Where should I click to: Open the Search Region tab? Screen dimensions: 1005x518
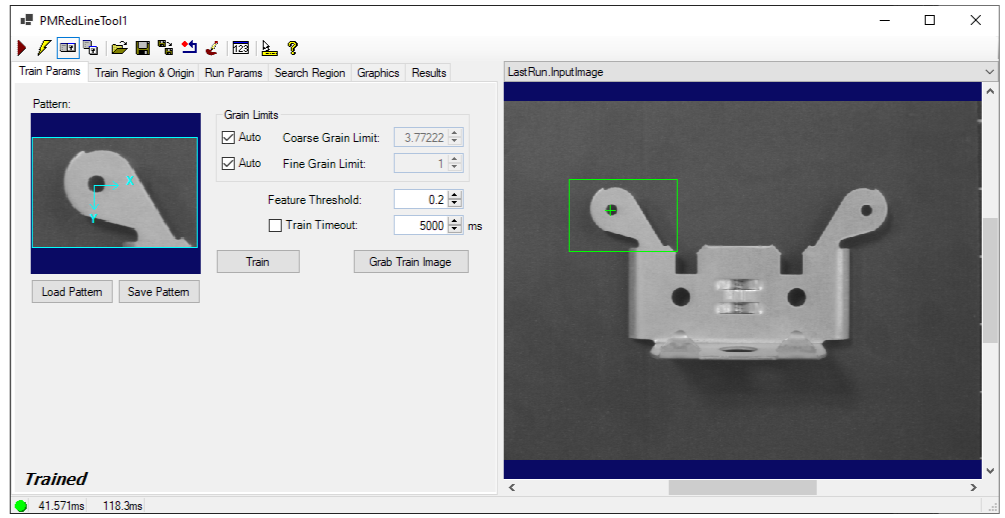(x=309, y=73)
